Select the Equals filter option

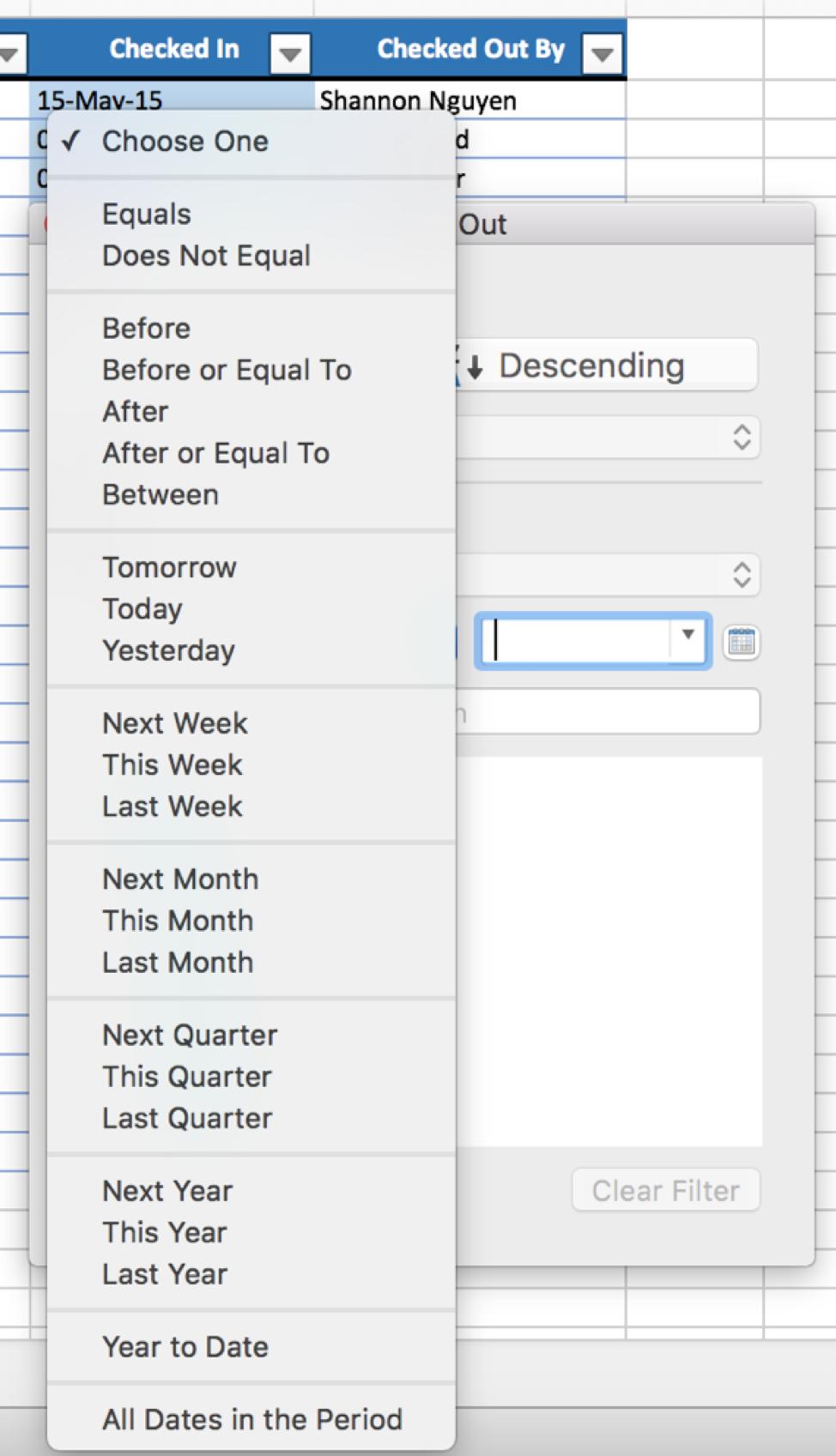tap(147, 214)
